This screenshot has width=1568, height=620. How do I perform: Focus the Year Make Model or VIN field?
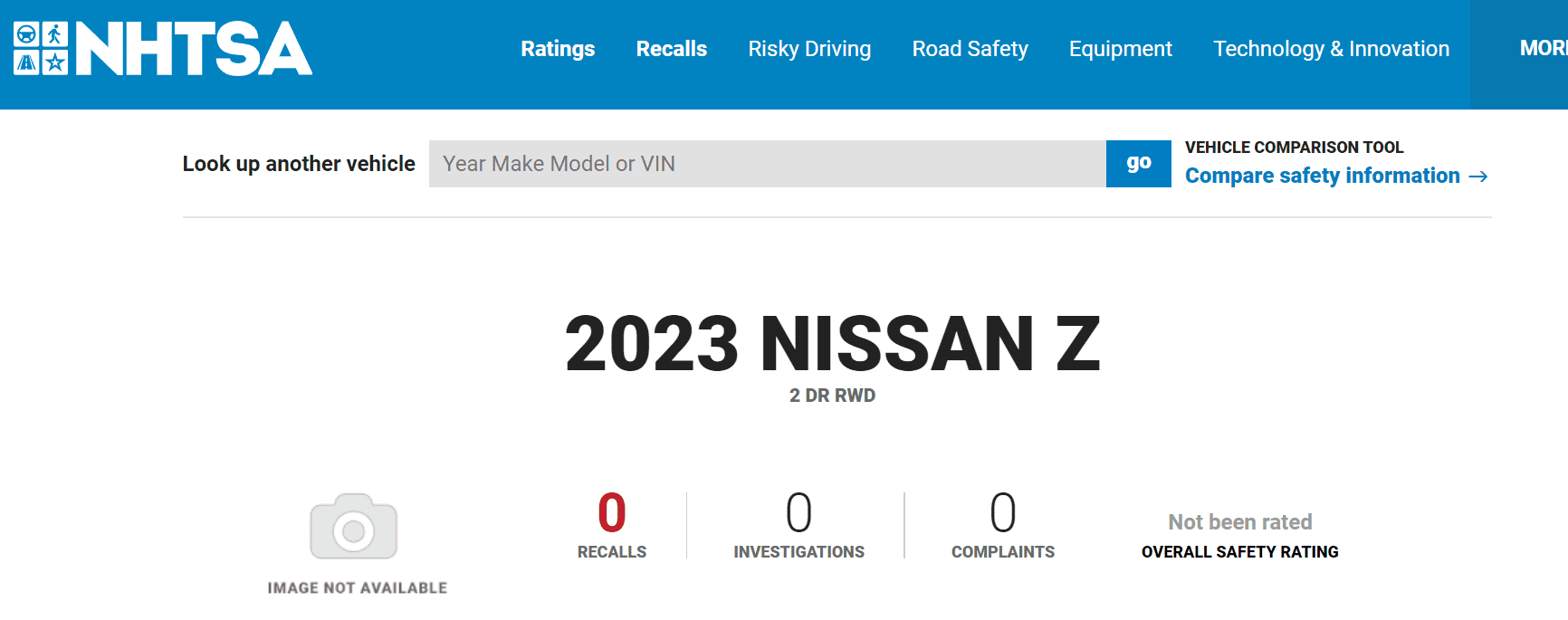[x=767, y=164]
